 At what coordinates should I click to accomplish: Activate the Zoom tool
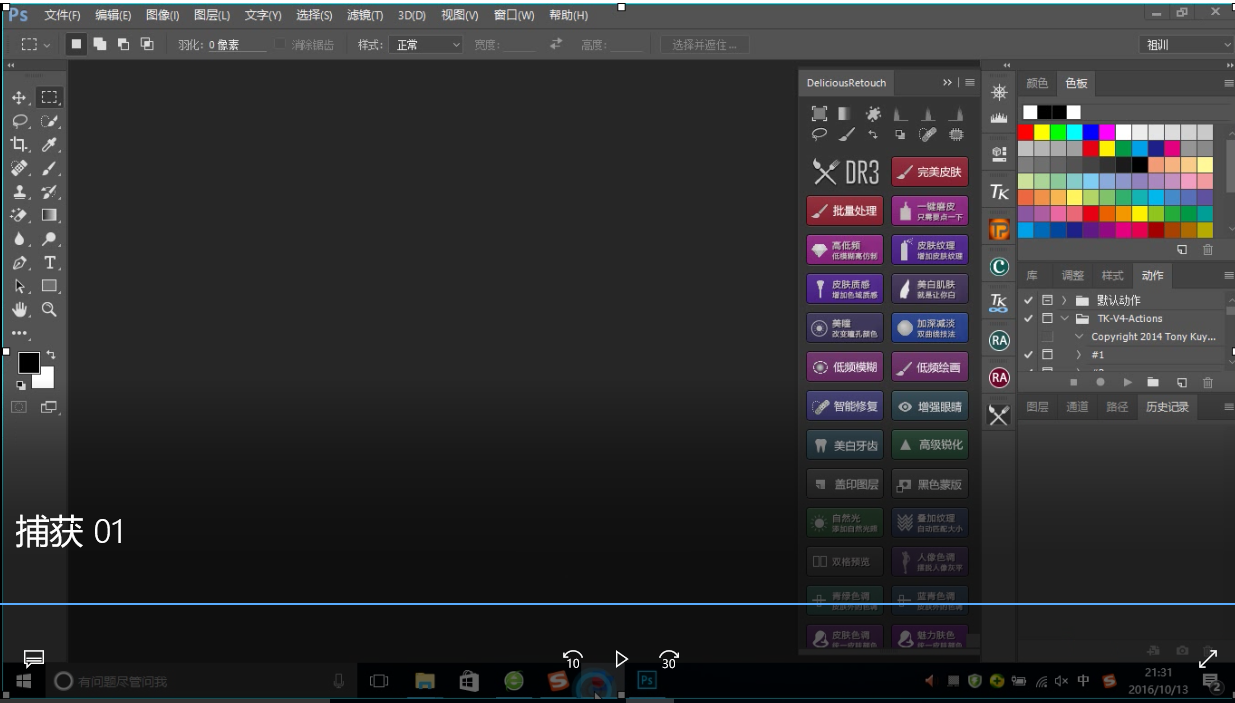tap(49, 310)
